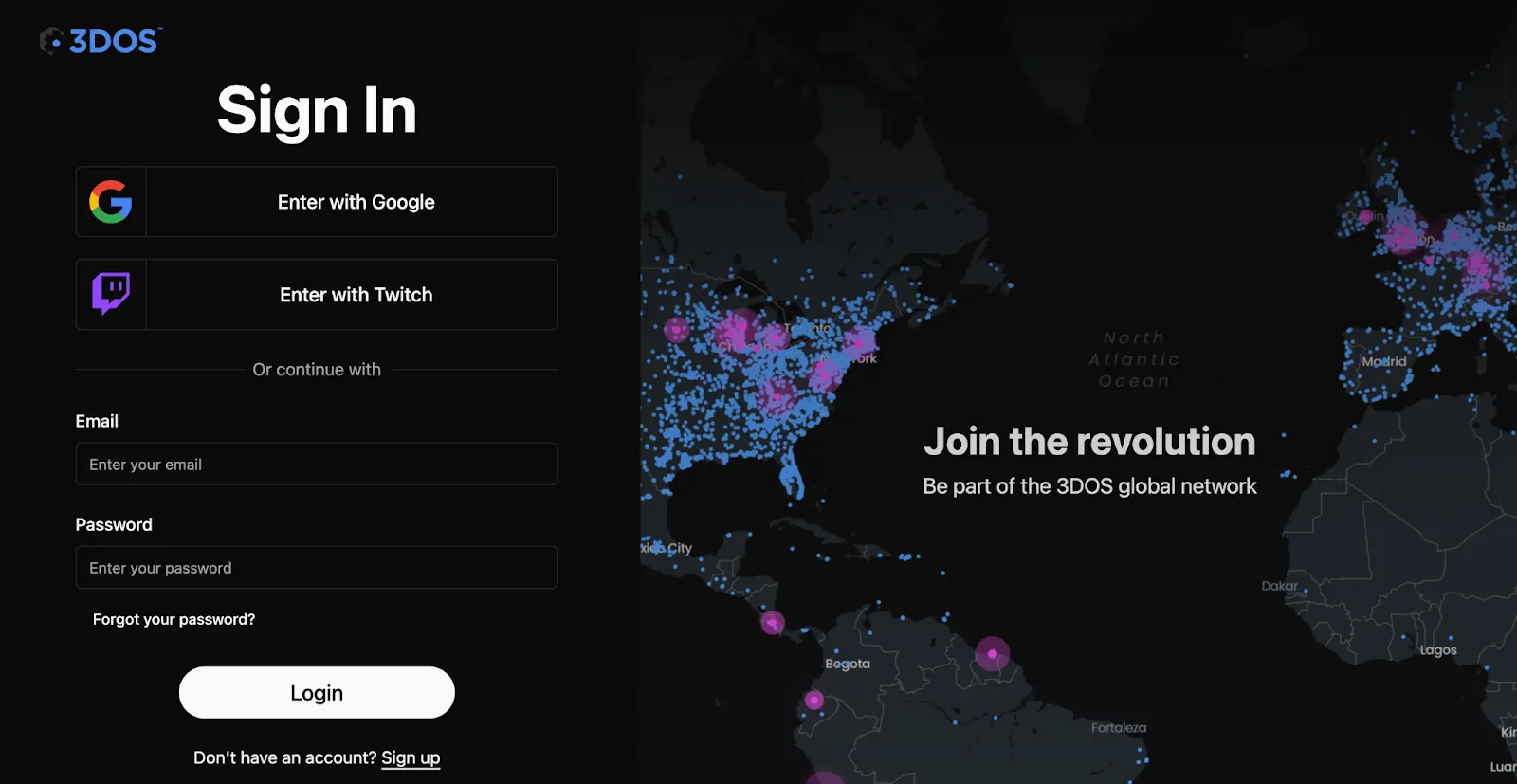Click the Join the revolution heading
Image resolution: width=1517 pixels, height=784 pixels.
coord(1089,442)
